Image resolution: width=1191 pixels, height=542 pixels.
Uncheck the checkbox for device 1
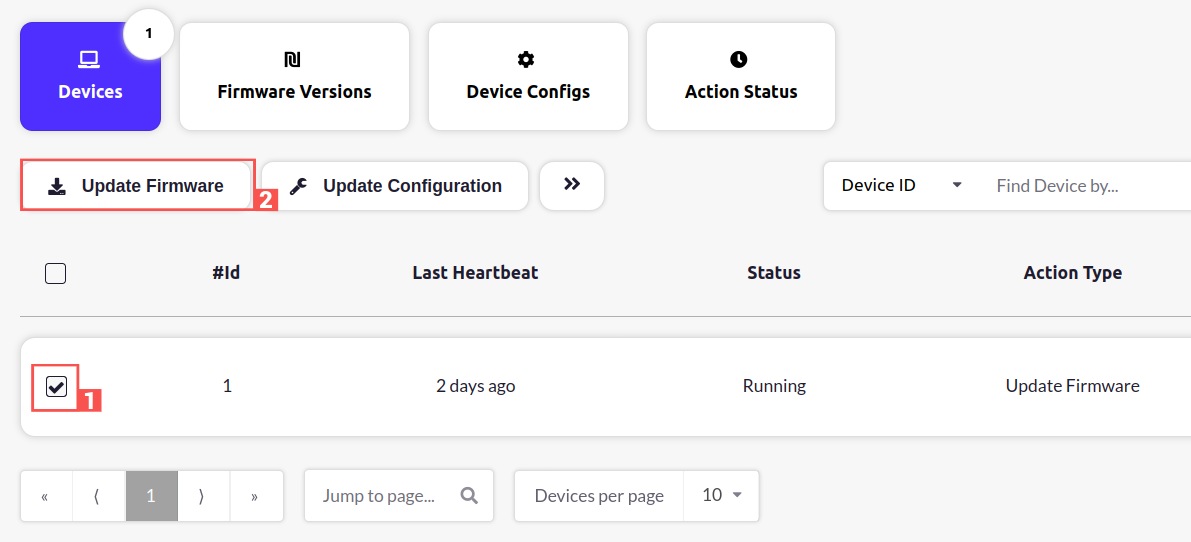pos(56,386)
